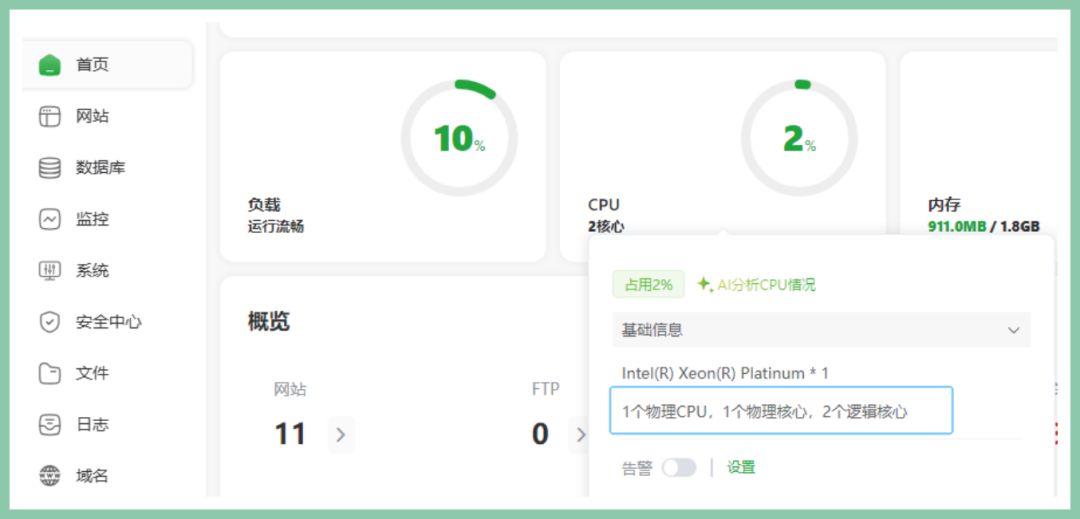Click the files folder icon

tap(50, 373)
